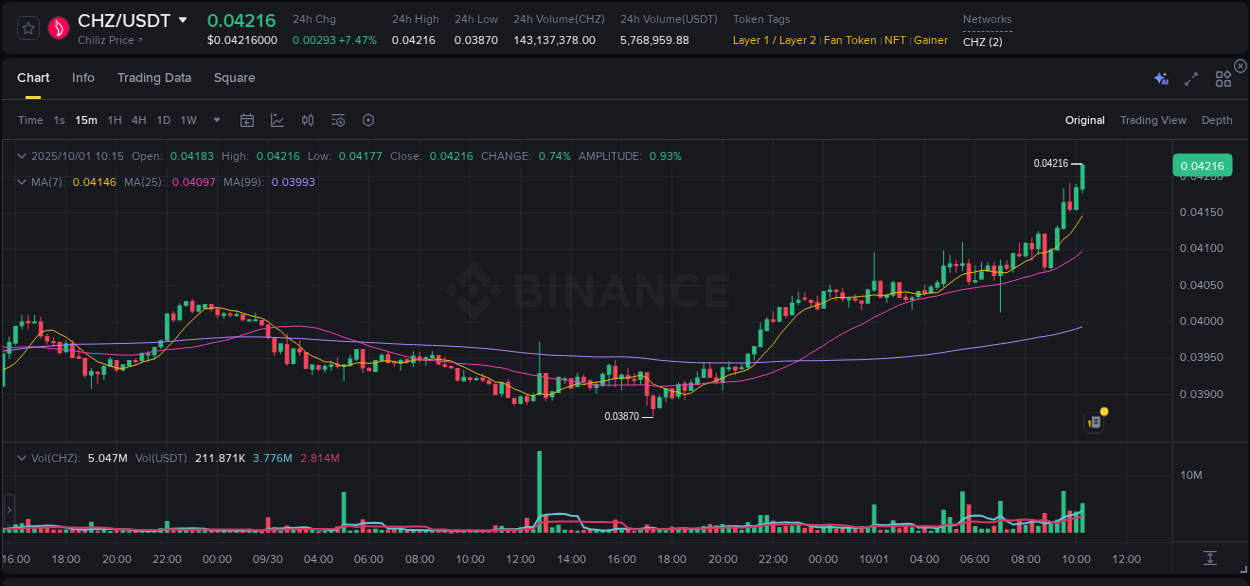Click the order book icon near chart corner
The height and width of the screenshot is (586, 1250).
point(1093,421)
